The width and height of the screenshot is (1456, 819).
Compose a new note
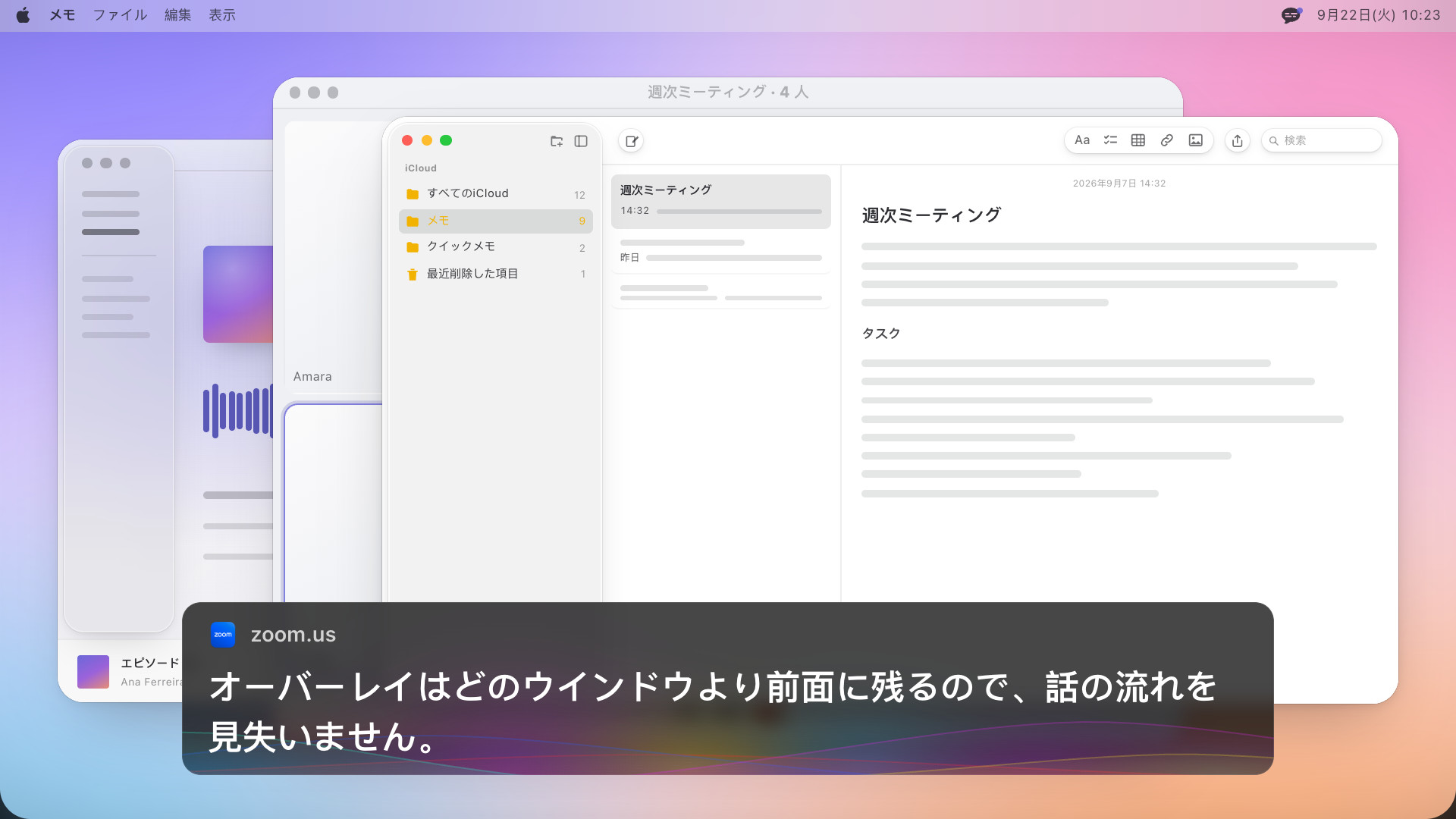pyautogui.click(x=631, y=141)
